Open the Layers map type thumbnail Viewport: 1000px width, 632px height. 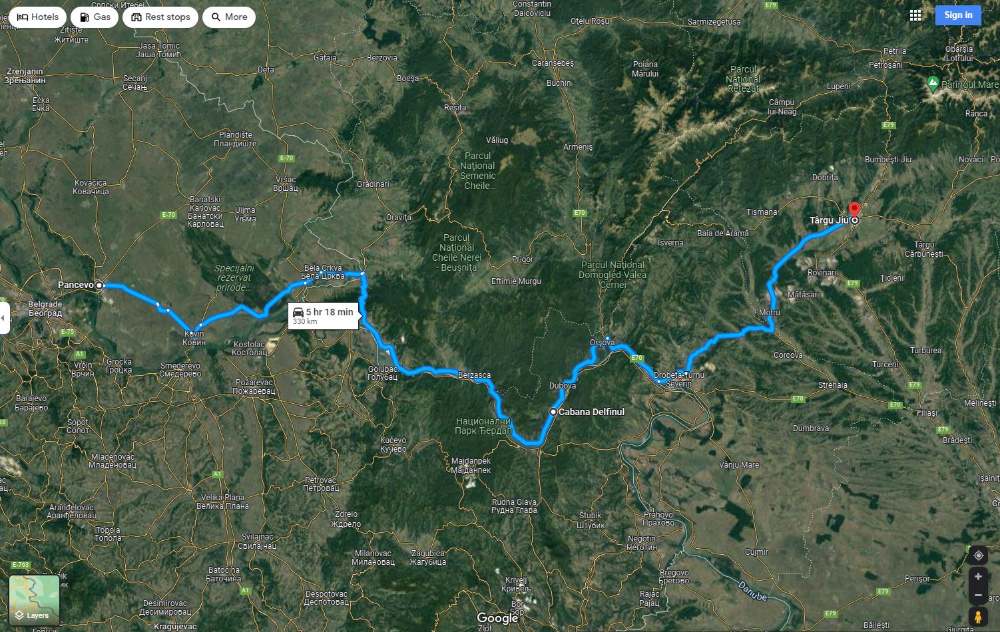point(34,599)
